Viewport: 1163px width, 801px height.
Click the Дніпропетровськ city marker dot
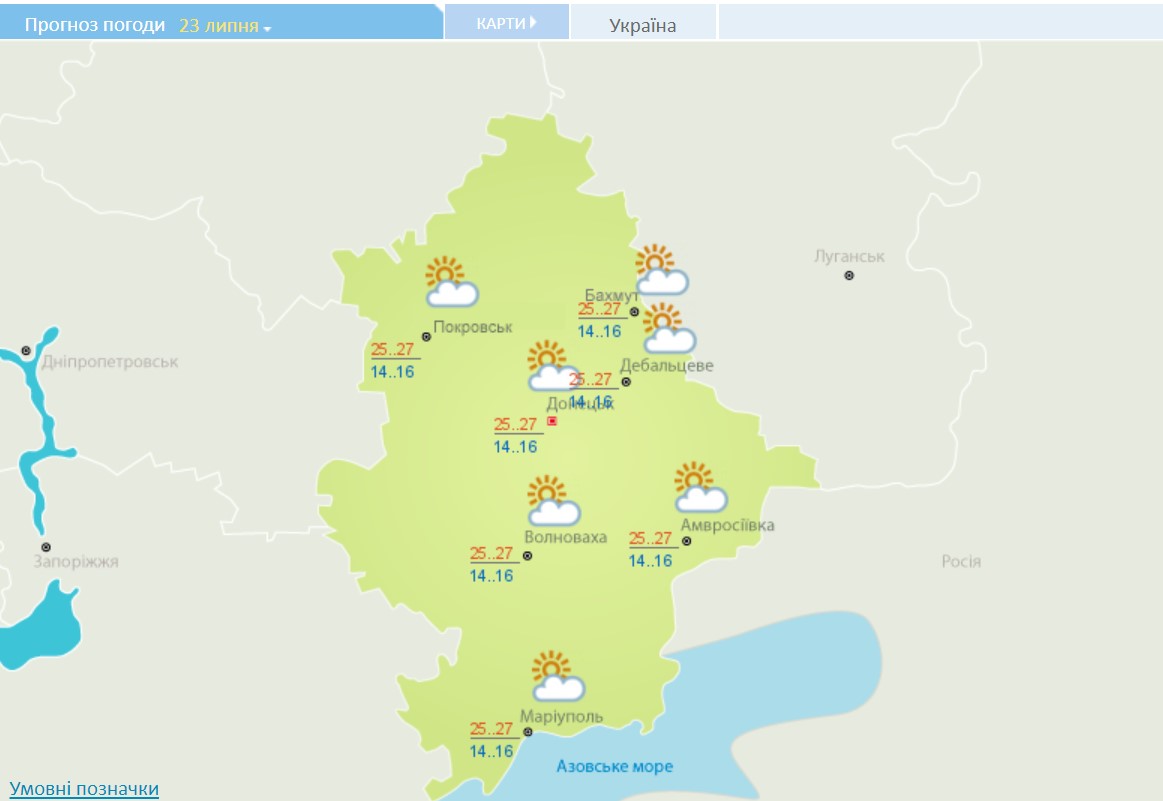(x=27, y=351)
